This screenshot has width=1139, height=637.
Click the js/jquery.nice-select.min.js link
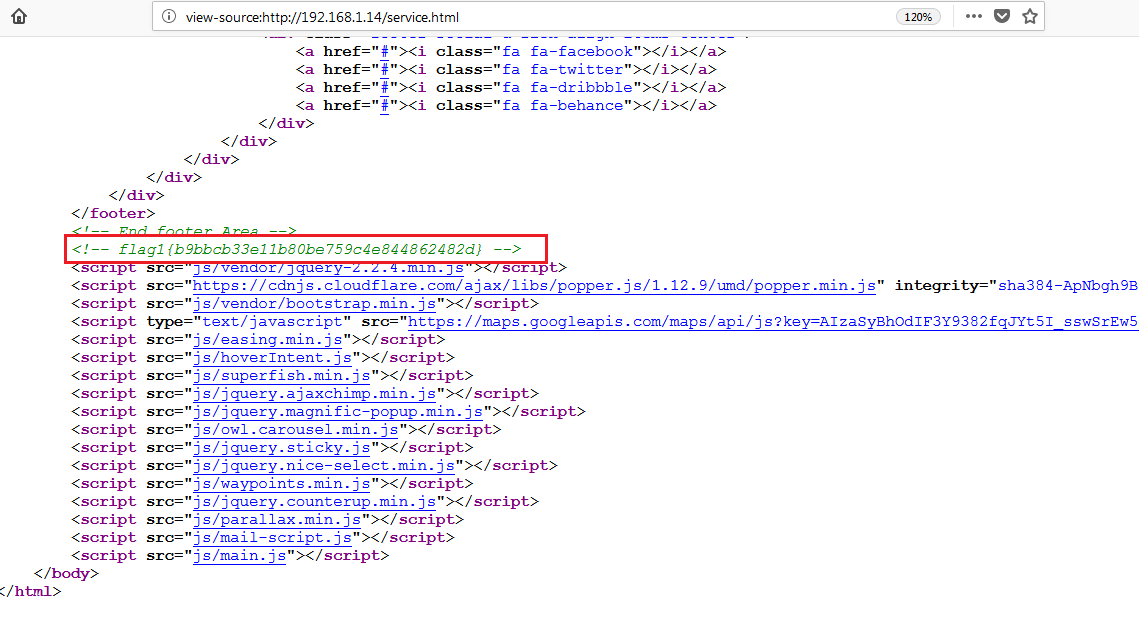(326, 466)
